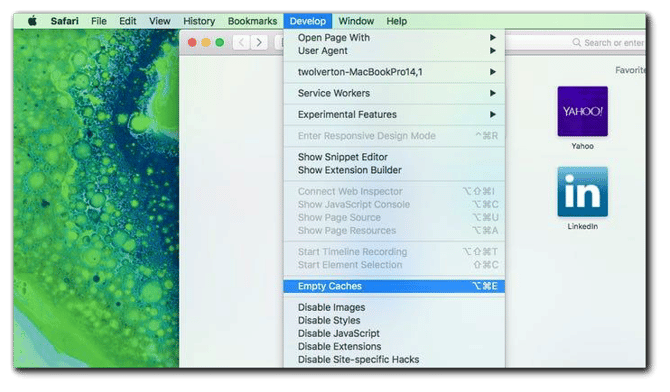The height and width of the screenshot is (392, 670).
Task: Choose Connect Web Inspector
Action: click(x=394, y=192)
